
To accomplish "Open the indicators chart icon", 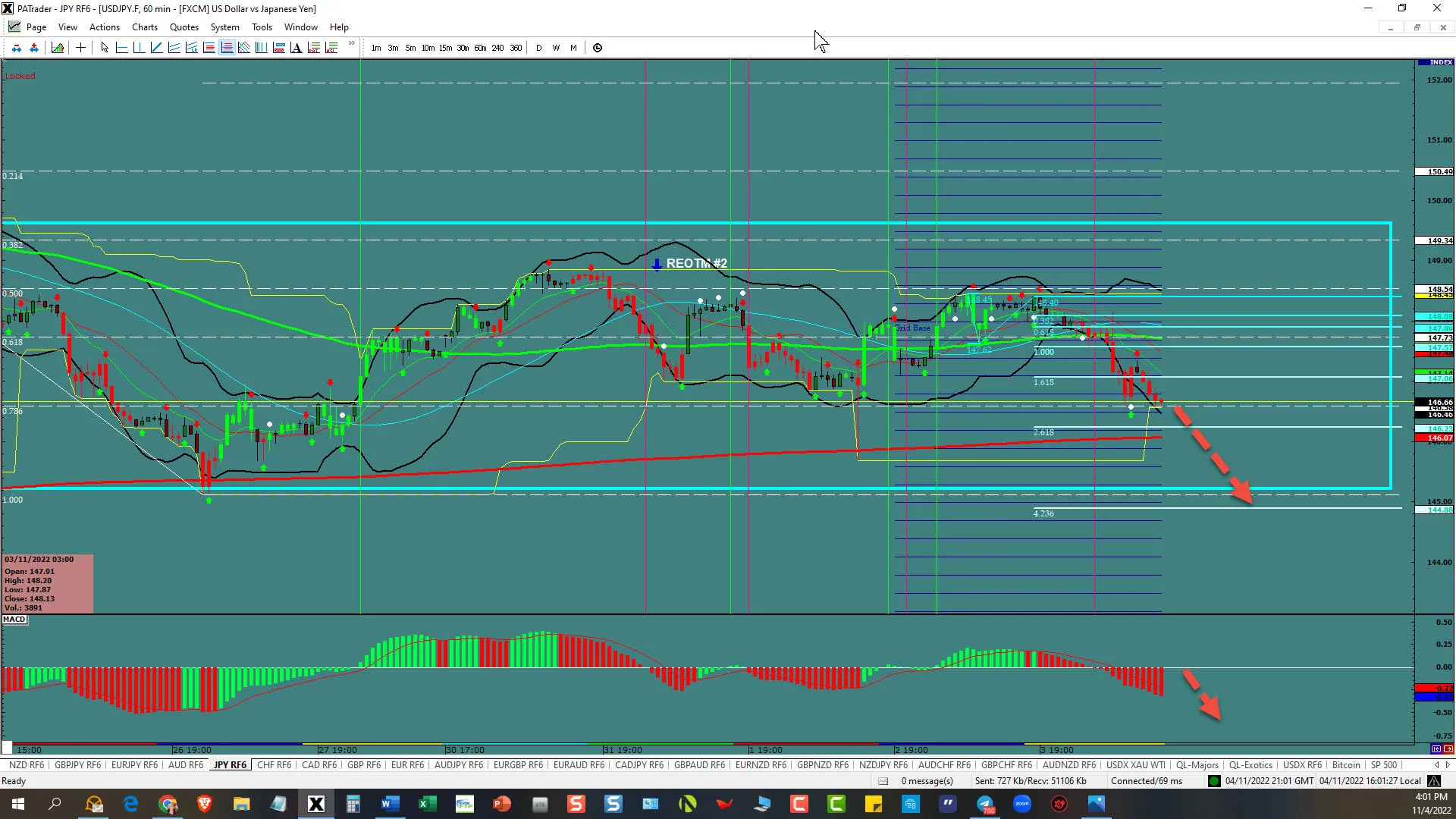I will click(58, 48).
